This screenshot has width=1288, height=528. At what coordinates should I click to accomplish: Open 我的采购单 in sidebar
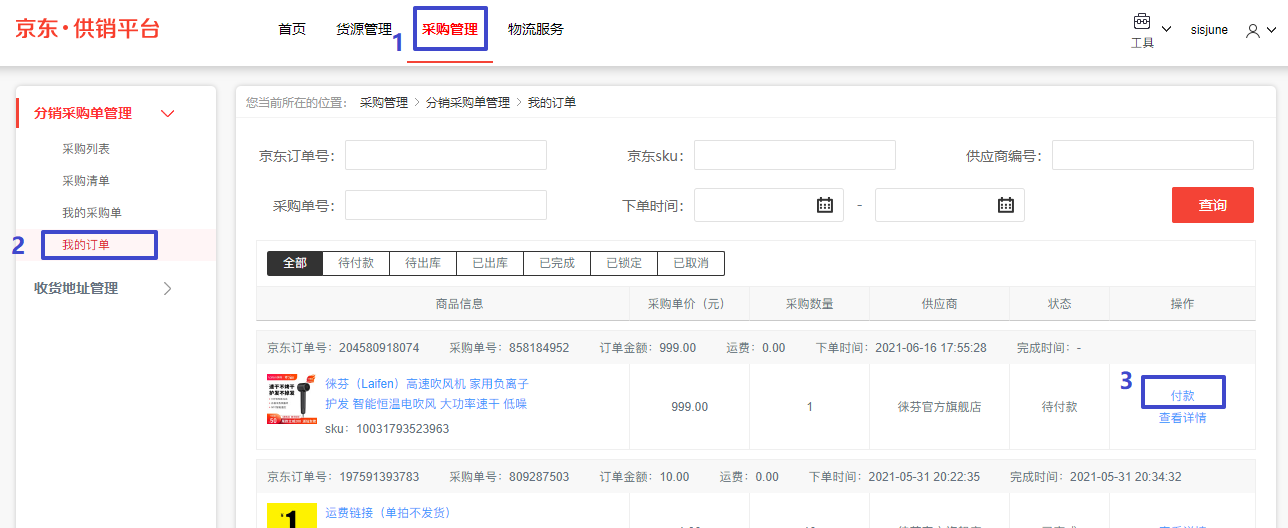[92, 213]
